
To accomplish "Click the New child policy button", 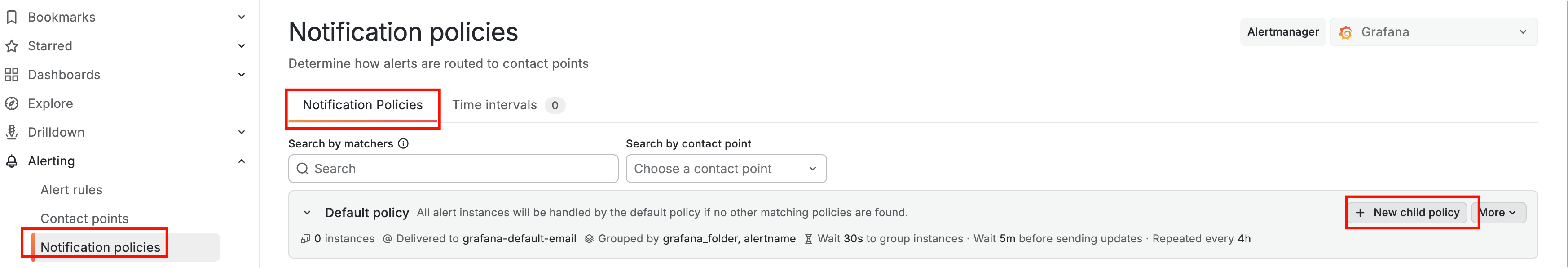I will point(1408,213).
